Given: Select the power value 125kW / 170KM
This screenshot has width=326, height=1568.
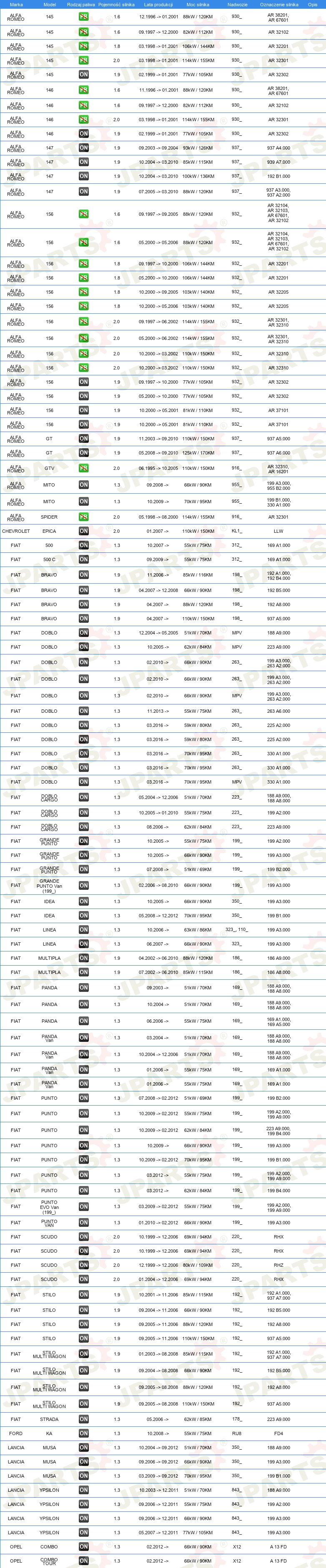Looking at the screenshot, I should [198, 453].
